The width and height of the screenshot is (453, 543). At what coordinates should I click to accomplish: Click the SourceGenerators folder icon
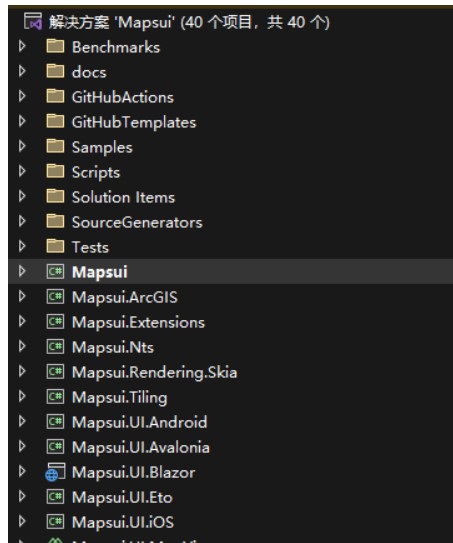(55, 221)
